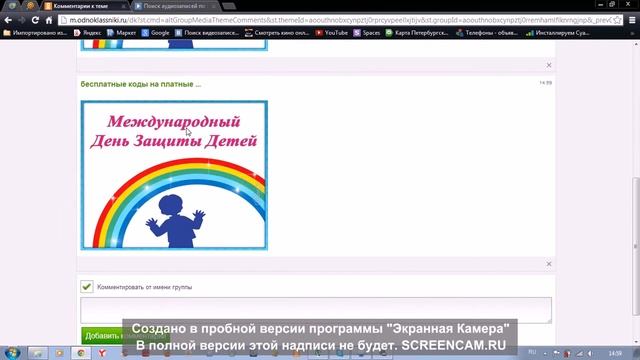Bookmark this page with the star icon
The image size is (640, 360).
617,20
